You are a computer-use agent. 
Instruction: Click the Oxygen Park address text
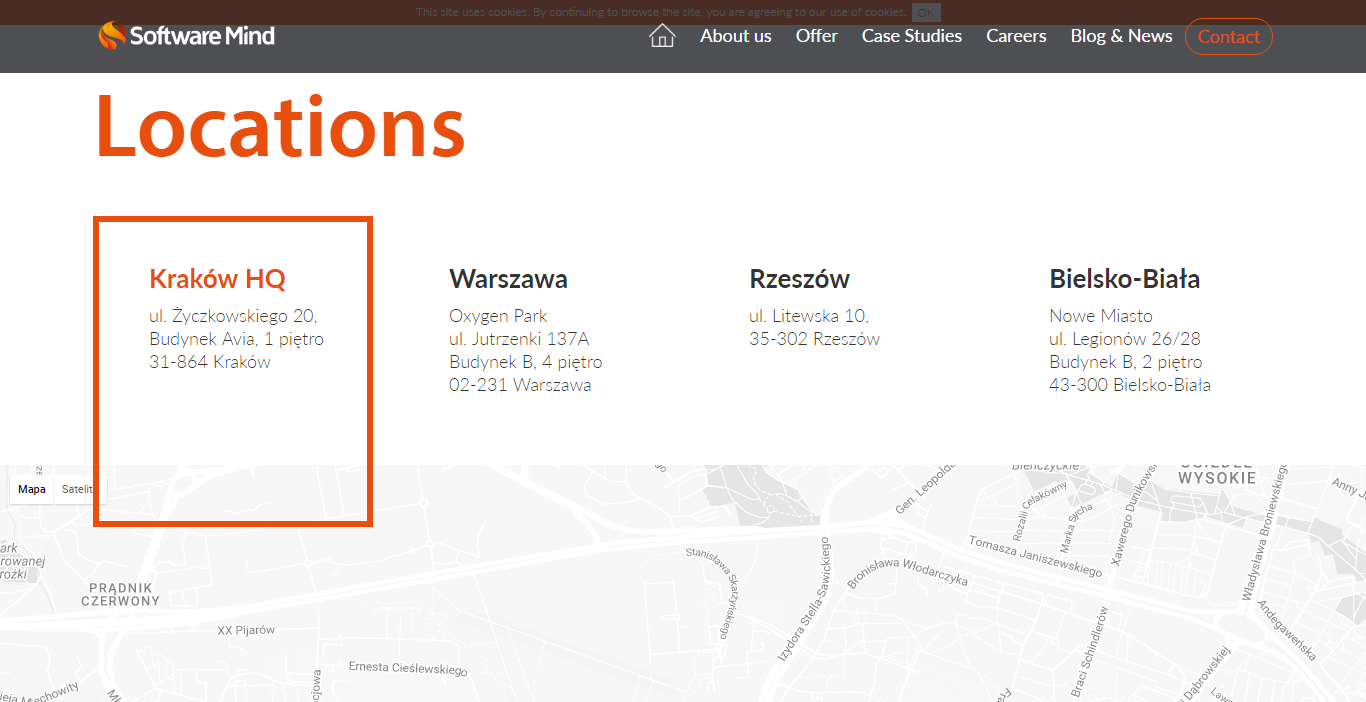(x=498, y=316)
